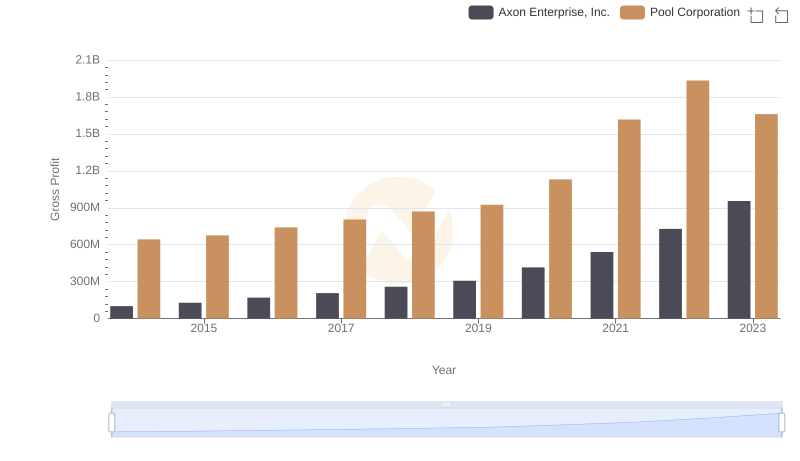The width and height of the screenshot is (800, 461).
Task: Click the Pool Corporation bar just after 2019
Action: pyautogui.click(x=560, y=249)
